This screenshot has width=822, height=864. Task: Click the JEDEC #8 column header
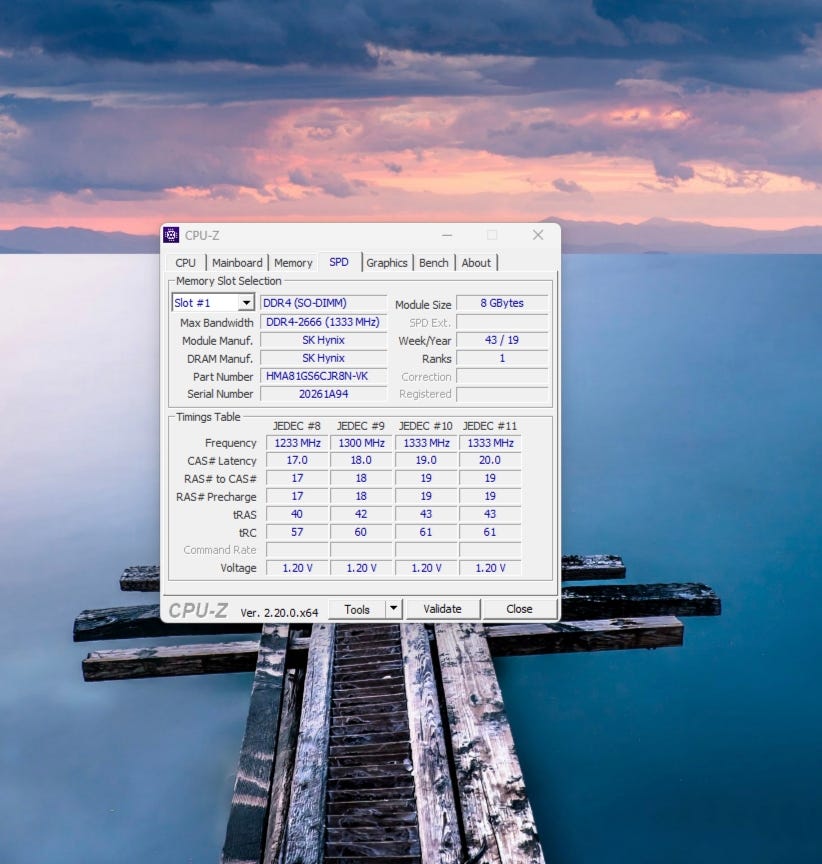click(x=296, y=426)
